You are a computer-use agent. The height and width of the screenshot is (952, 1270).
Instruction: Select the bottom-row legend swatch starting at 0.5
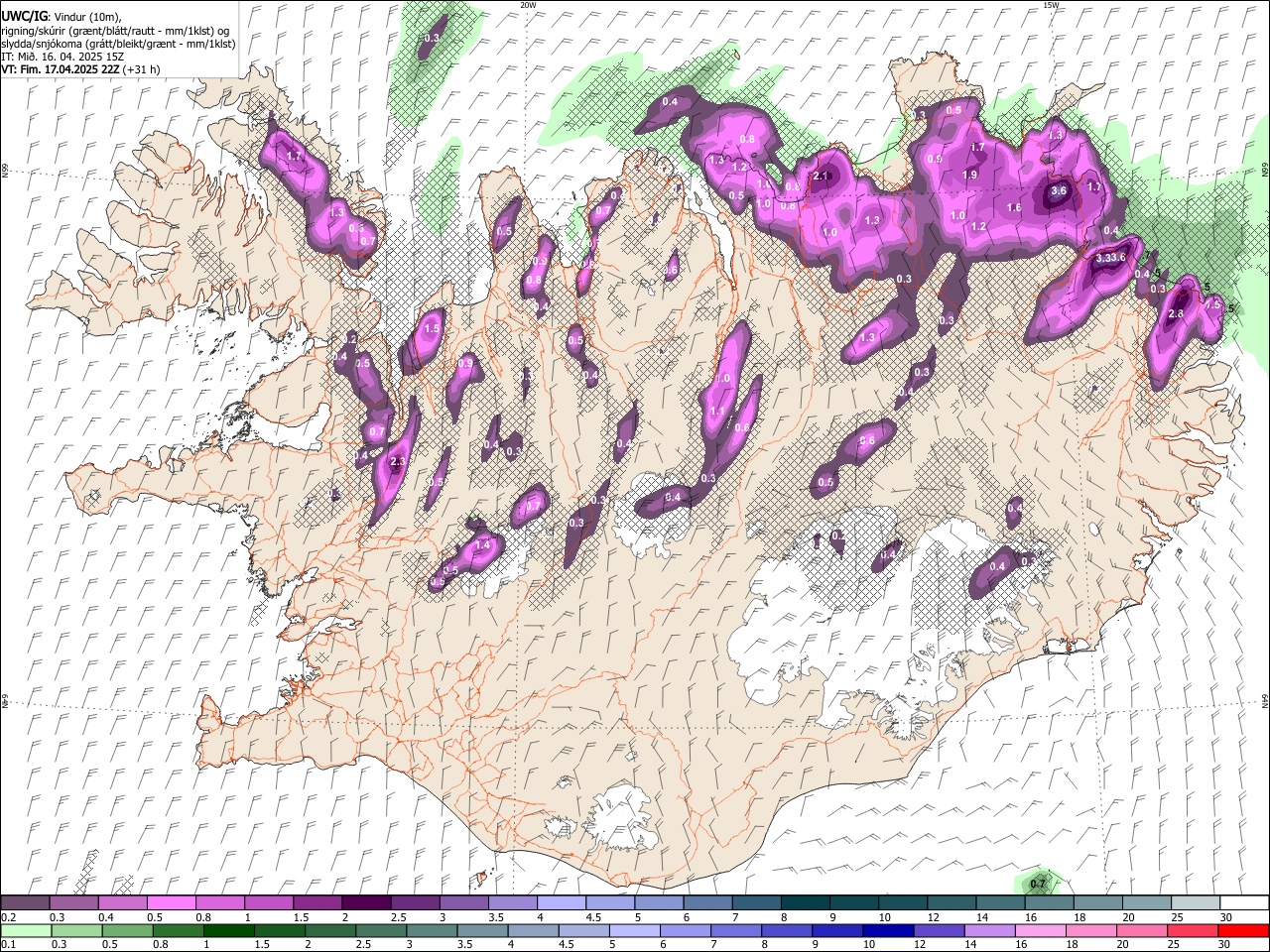coord(127,930)
